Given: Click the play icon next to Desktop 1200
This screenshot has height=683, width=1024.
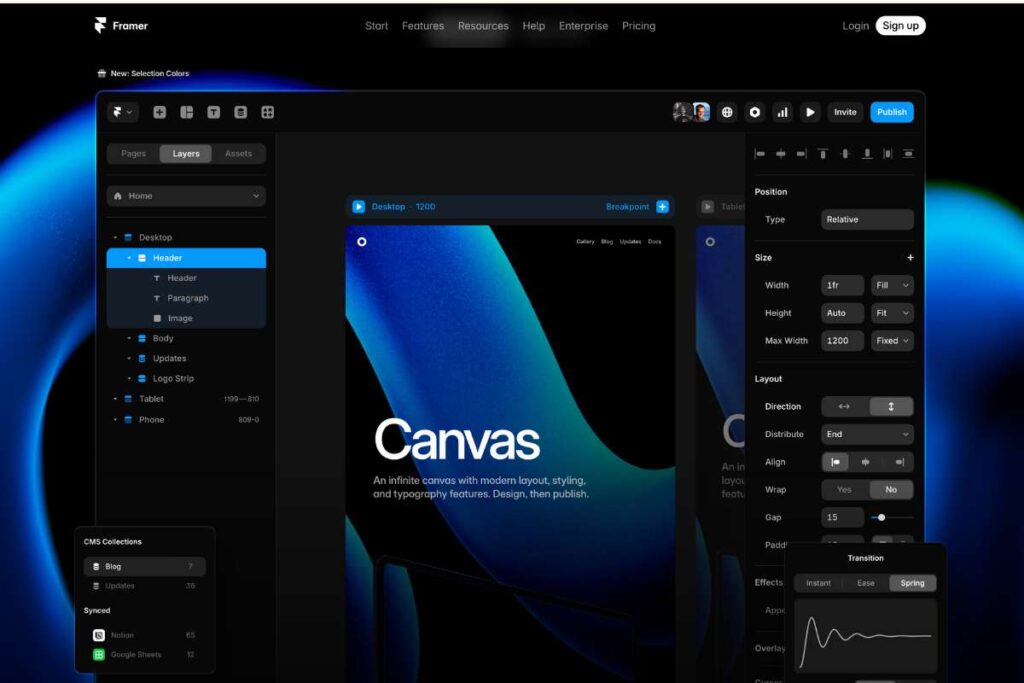Looking at the screenshot, I should [x=359, y=206].
